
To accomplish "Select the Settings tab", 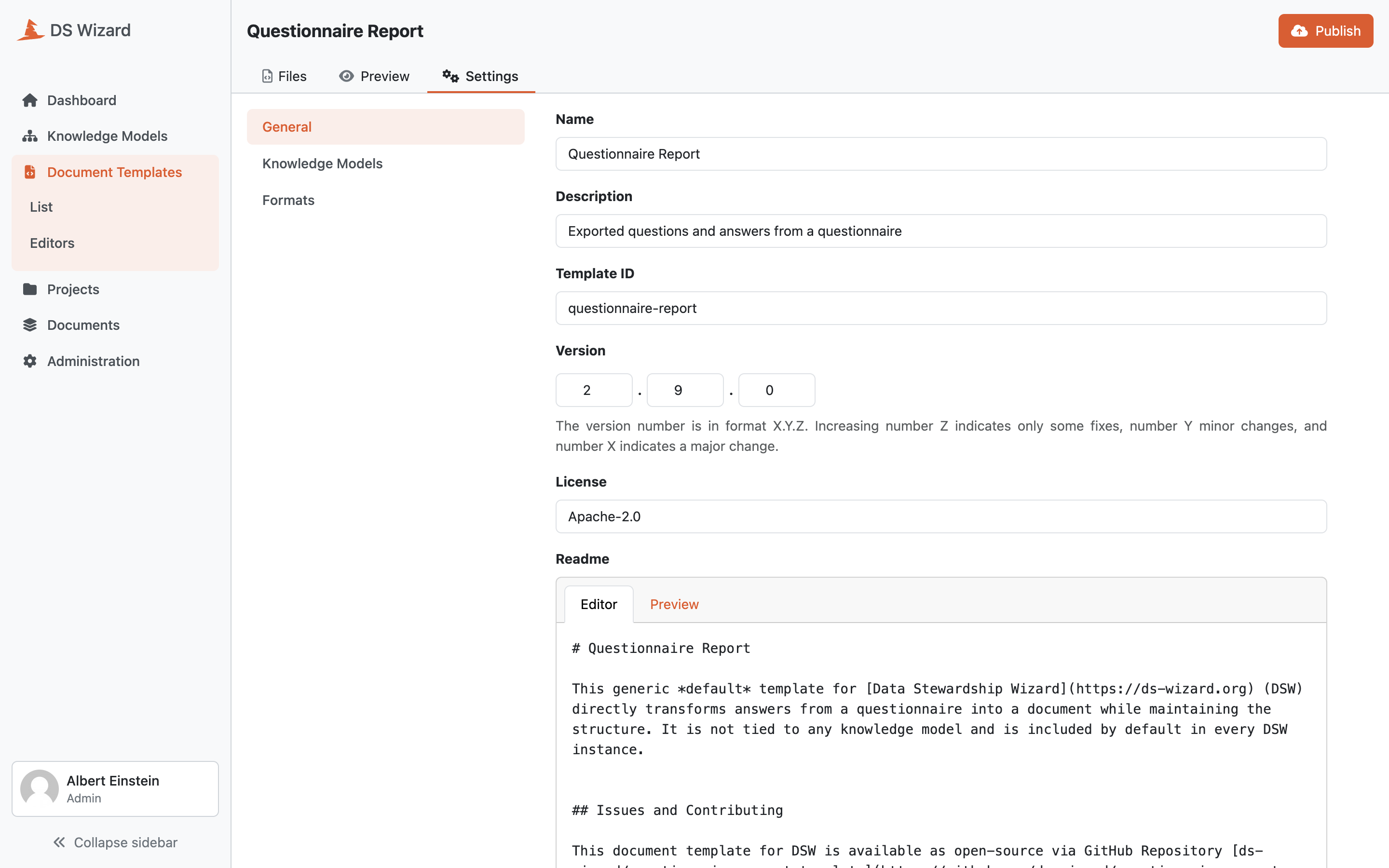I will pyautogui.click(x=480, y=76).
